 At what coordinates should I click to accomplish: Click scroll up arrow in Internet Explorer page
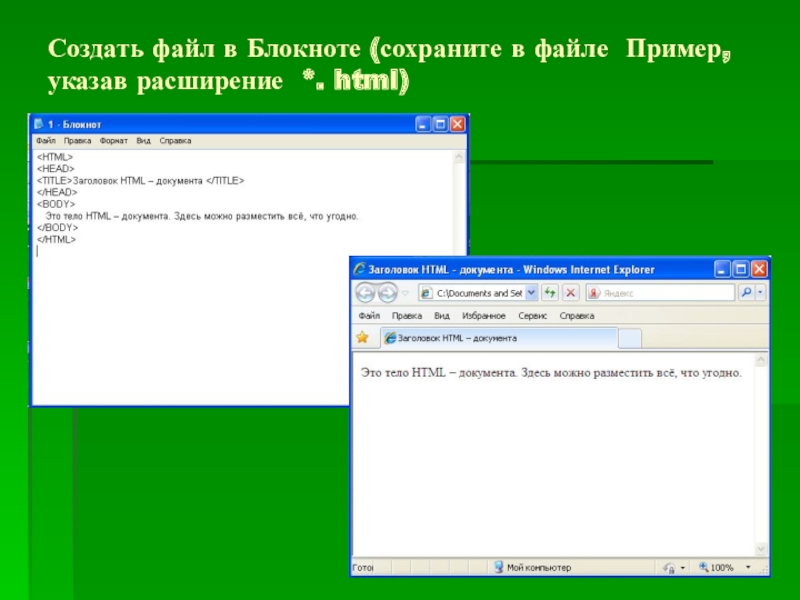760,360
